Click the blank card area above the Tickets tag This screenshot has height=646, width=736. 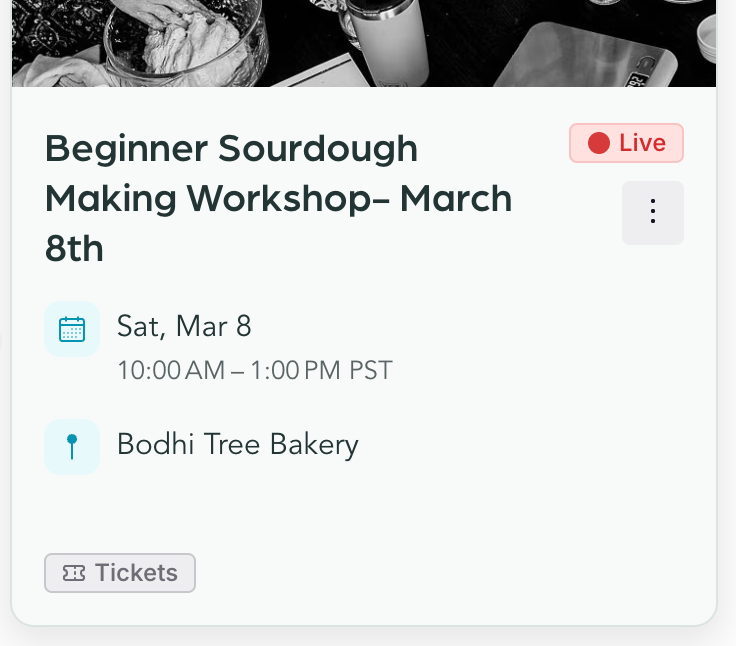[x=360, y=510]
